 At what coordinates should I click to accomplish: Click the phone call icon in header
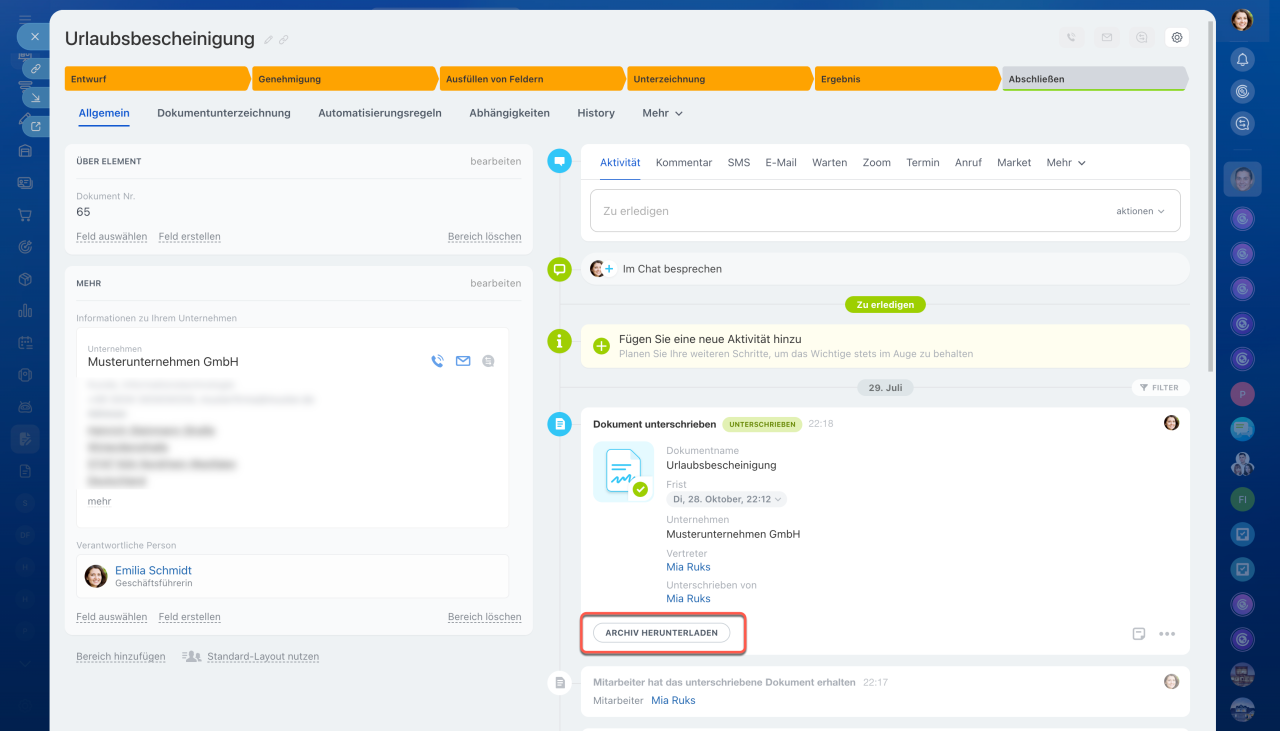[1071, 38]
